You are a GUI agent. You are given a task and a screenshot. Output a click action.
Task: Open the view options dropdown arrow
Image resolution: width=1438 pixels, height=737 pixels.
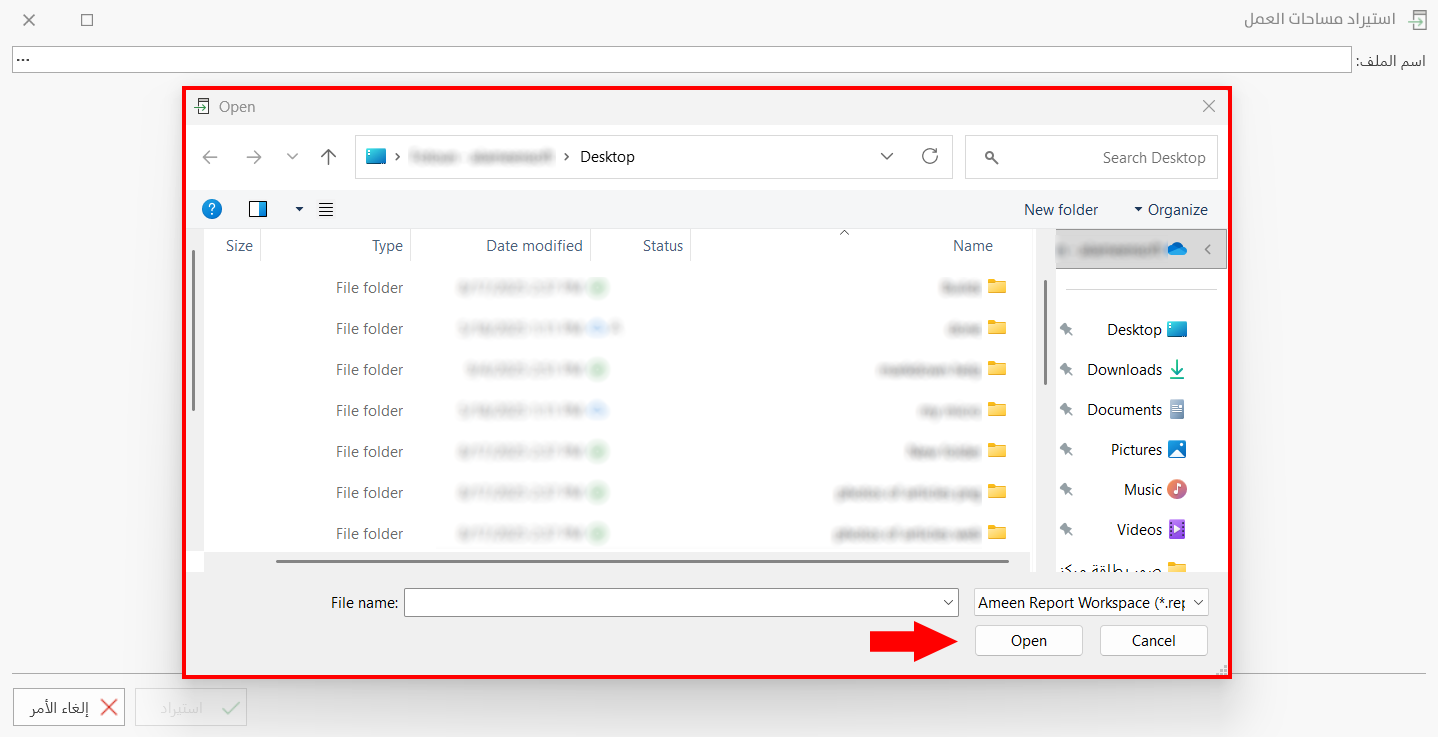(x=299, y=210)
